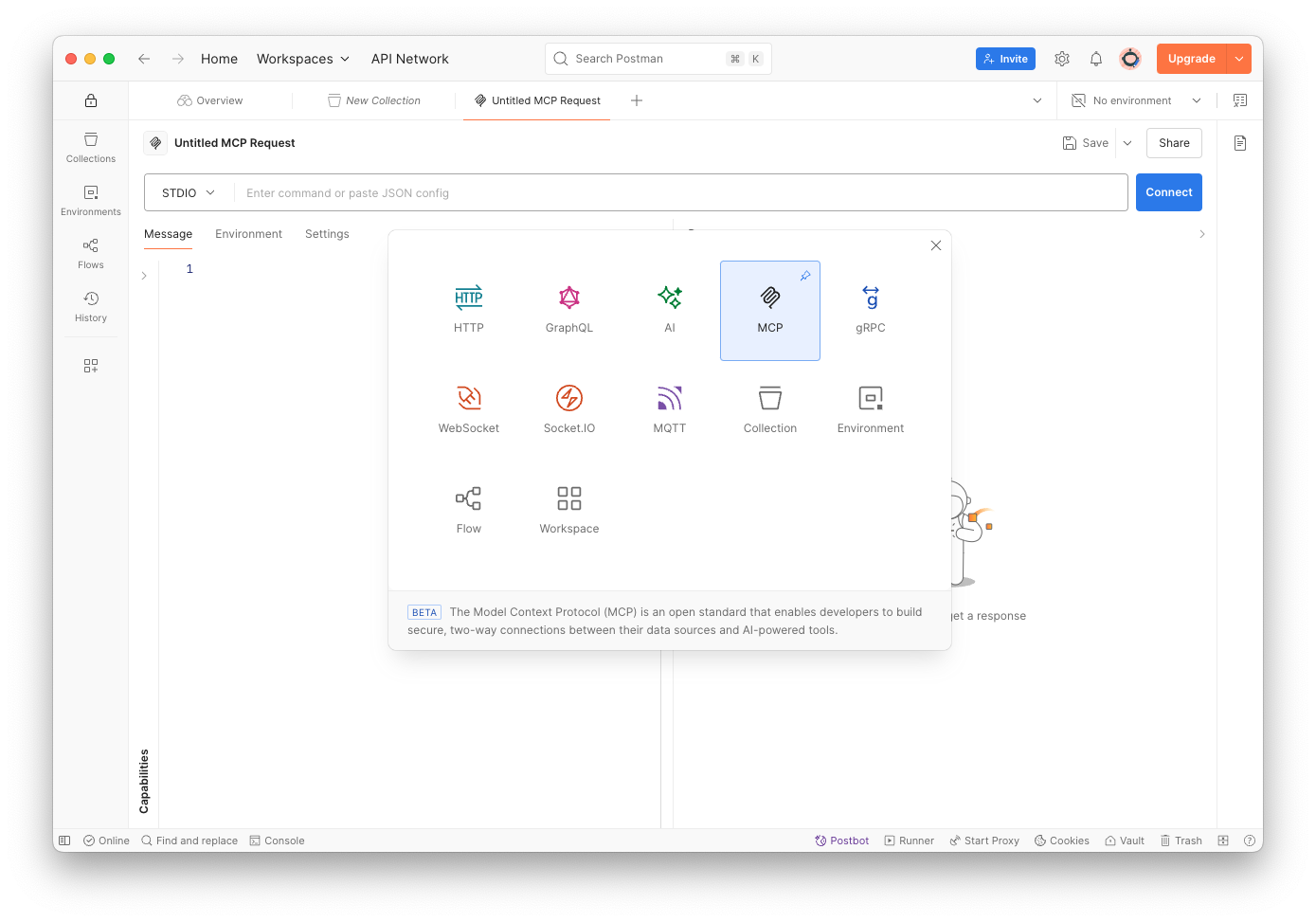Click the Connect button

click(x=1169, y=192)
